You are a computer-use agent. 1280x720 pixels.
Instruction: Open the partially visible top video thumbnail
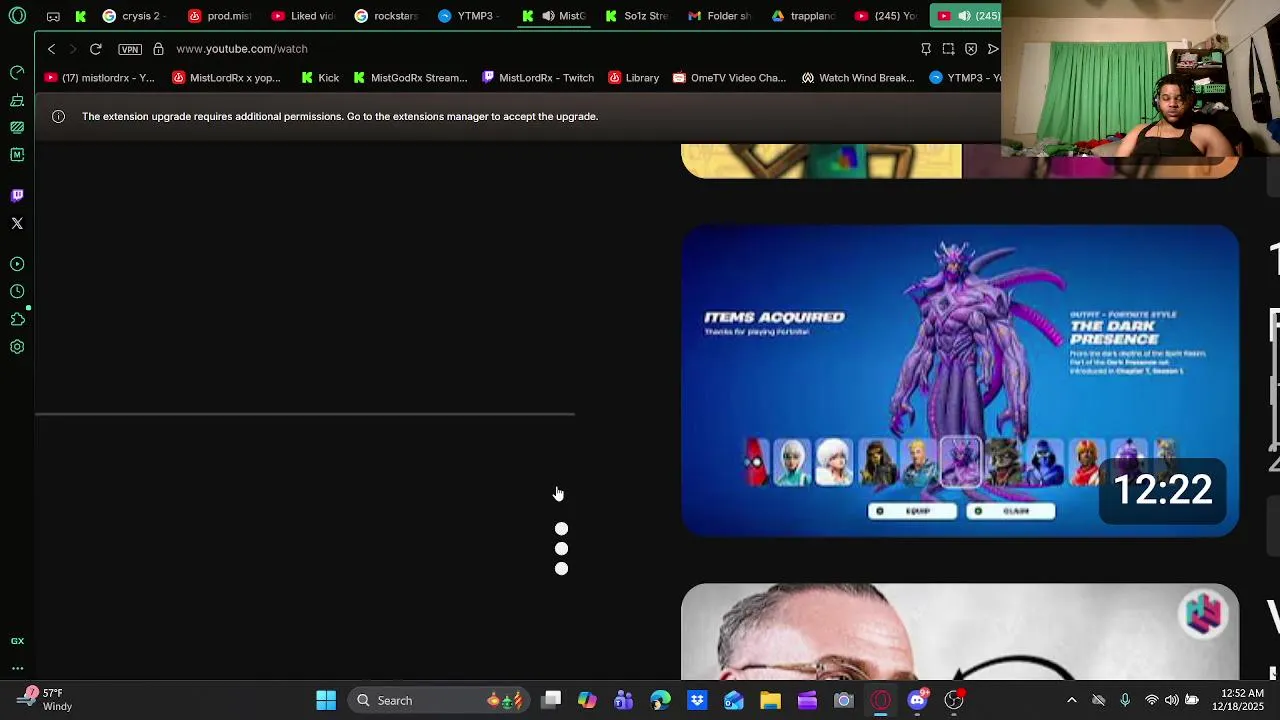click(960, 161)
